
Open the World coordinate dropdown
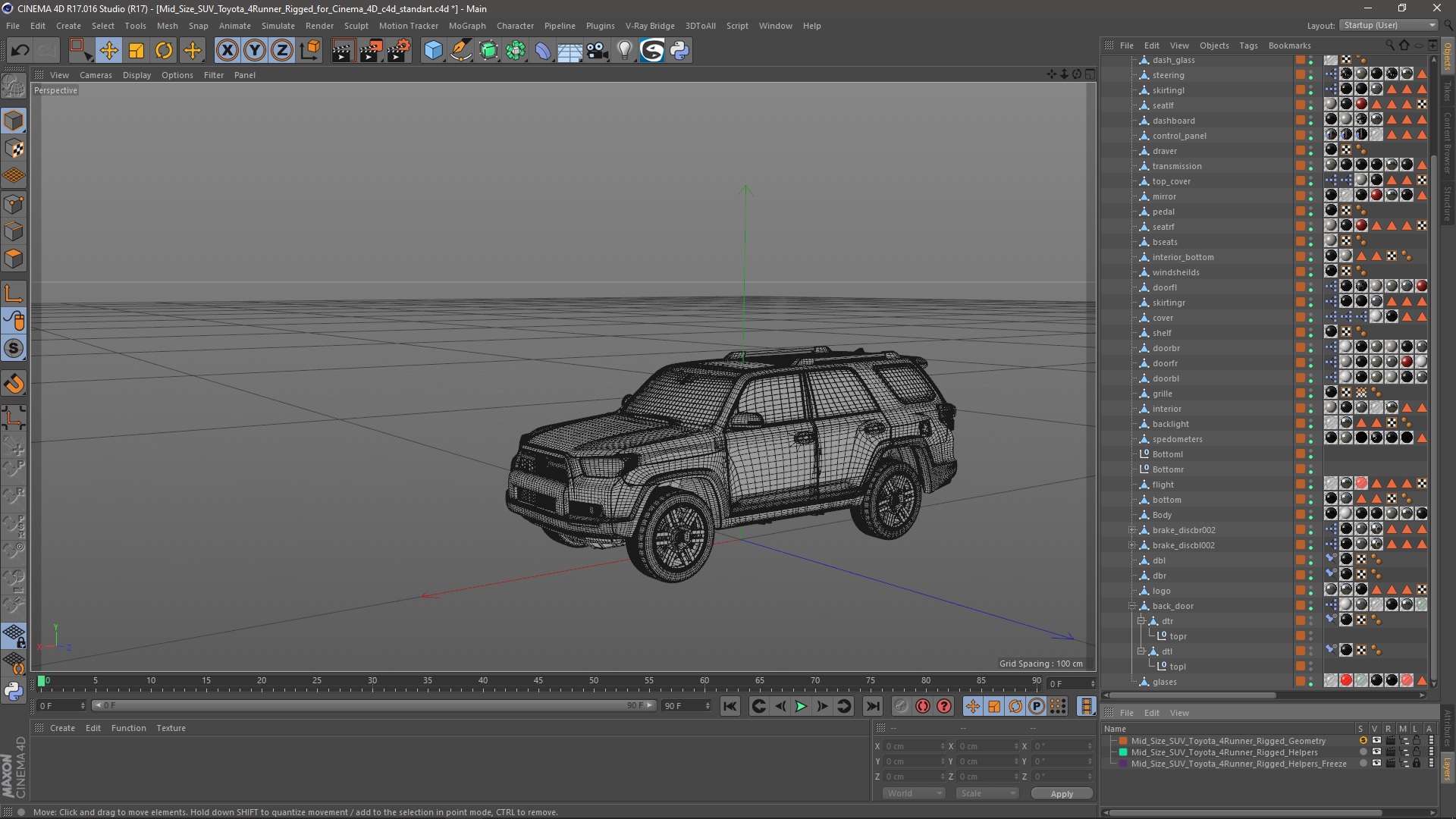(914, 793)
